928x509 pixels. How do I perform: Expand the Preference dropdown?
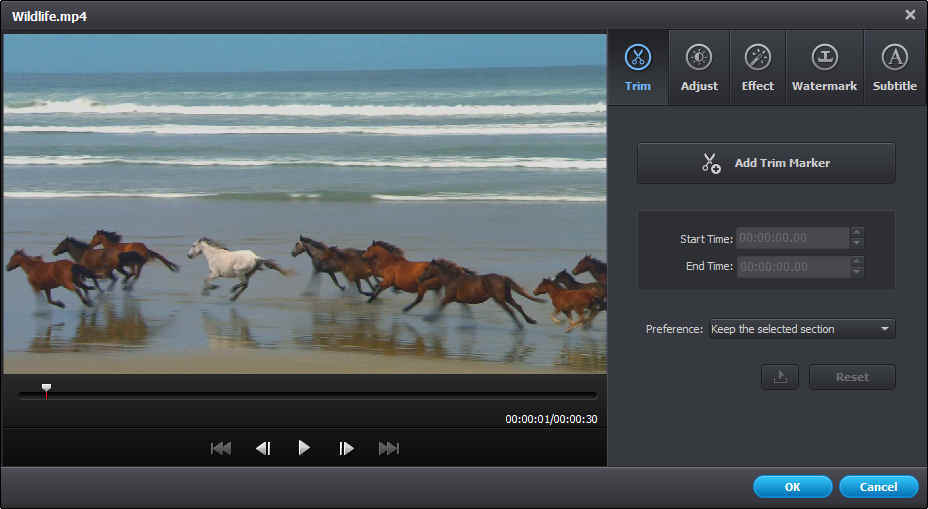[x=802, y=328]
